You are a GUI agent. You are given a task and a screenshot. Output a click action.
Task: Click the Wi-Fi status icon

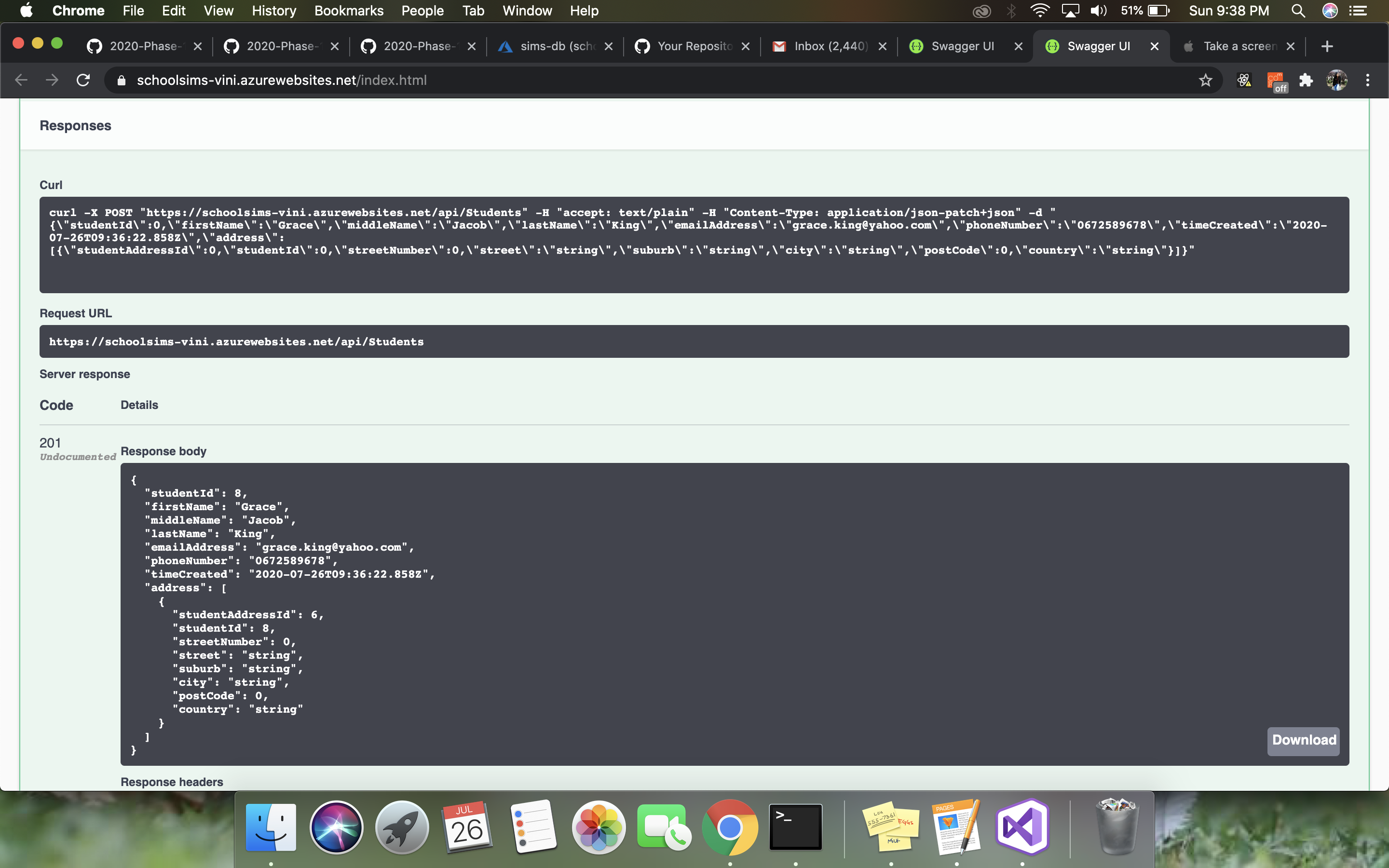(x=1039, y=10)
